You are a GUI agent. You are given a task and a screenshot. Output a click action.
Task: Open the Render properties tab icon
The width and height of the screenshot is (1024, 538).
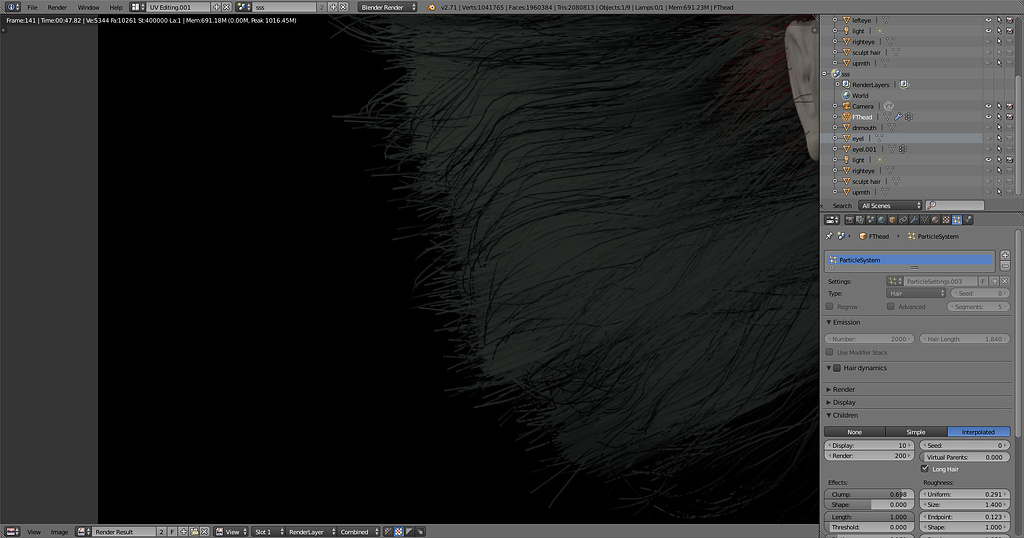tap(849, 219)
